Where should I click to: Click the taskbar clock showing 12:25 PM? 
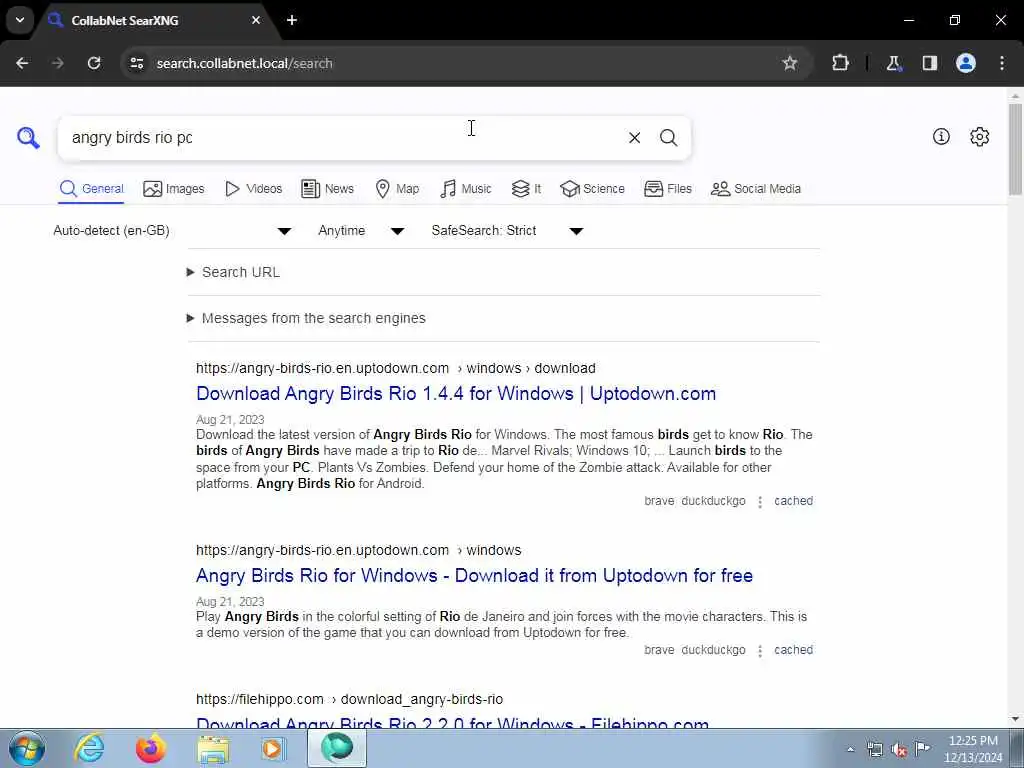973,741
